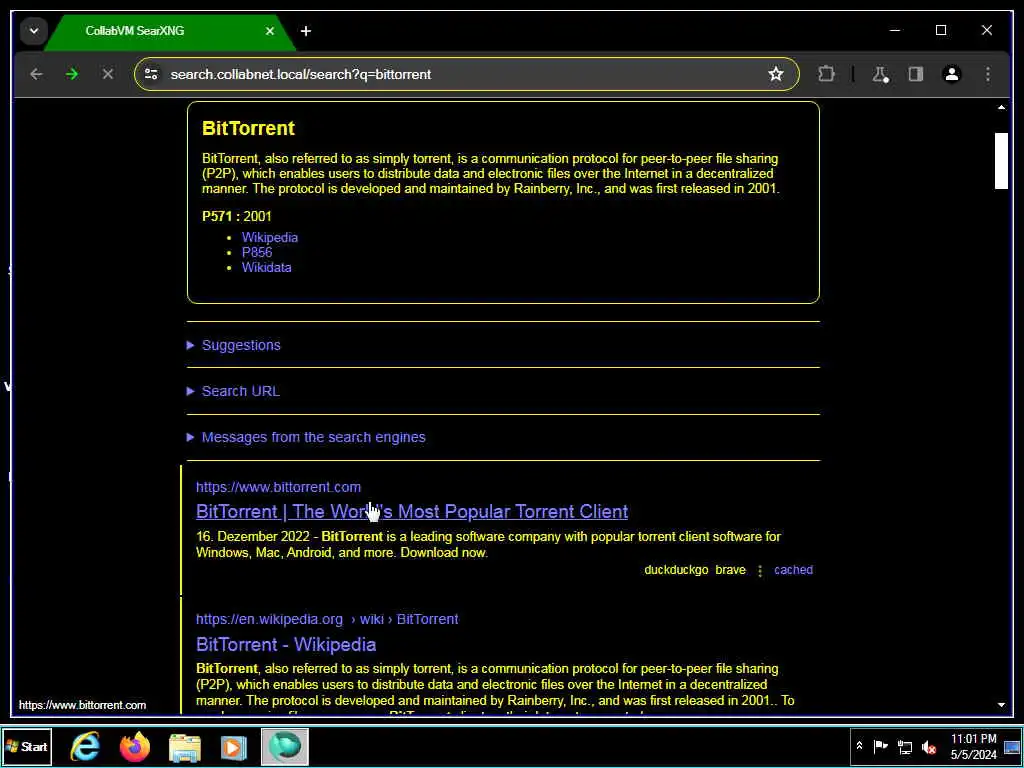Screen dimensions: 1024x768
Task: Click the page scrollbar thumb
Action: [x=1001, y=161]
